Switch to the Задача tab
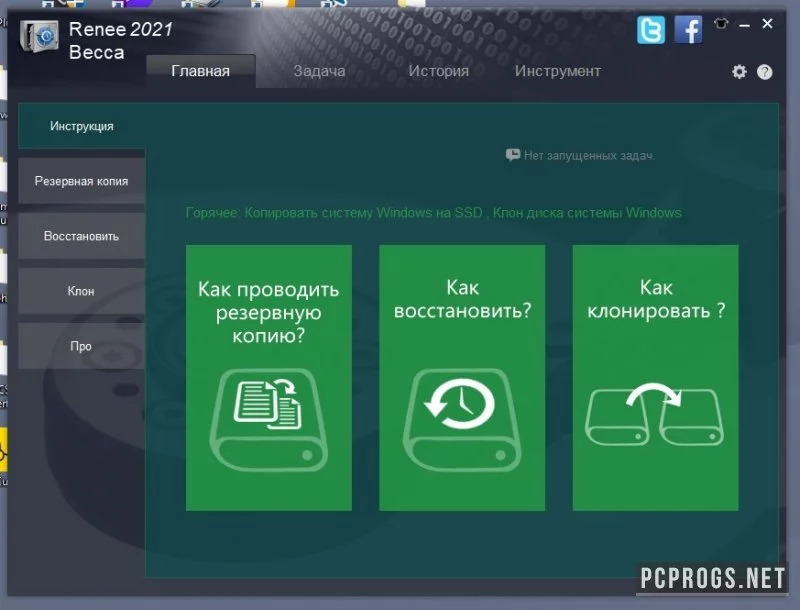 click(x=319, y=71)
